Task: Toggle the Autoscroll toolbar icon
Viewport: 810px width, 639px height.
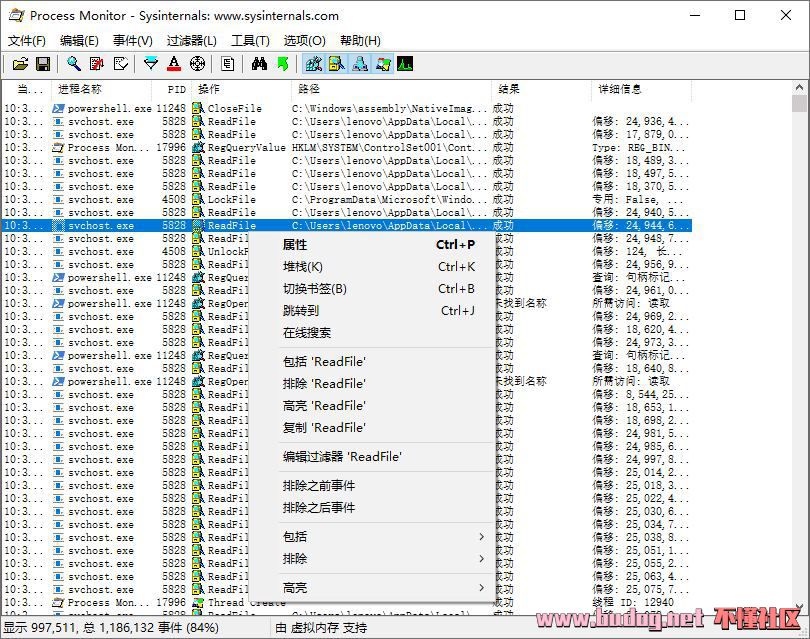Action: (x=97, y=64)
